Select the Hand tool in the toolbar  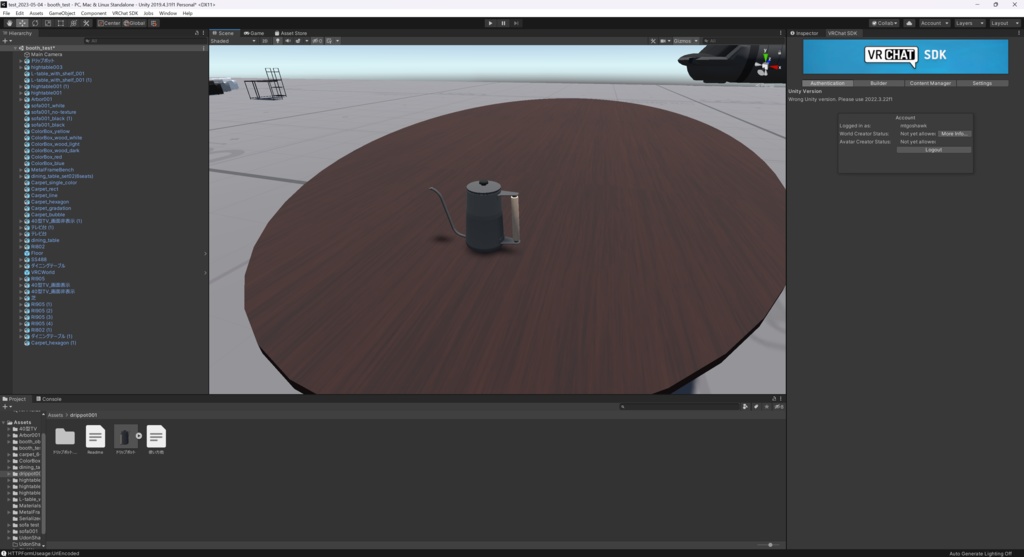9,23
